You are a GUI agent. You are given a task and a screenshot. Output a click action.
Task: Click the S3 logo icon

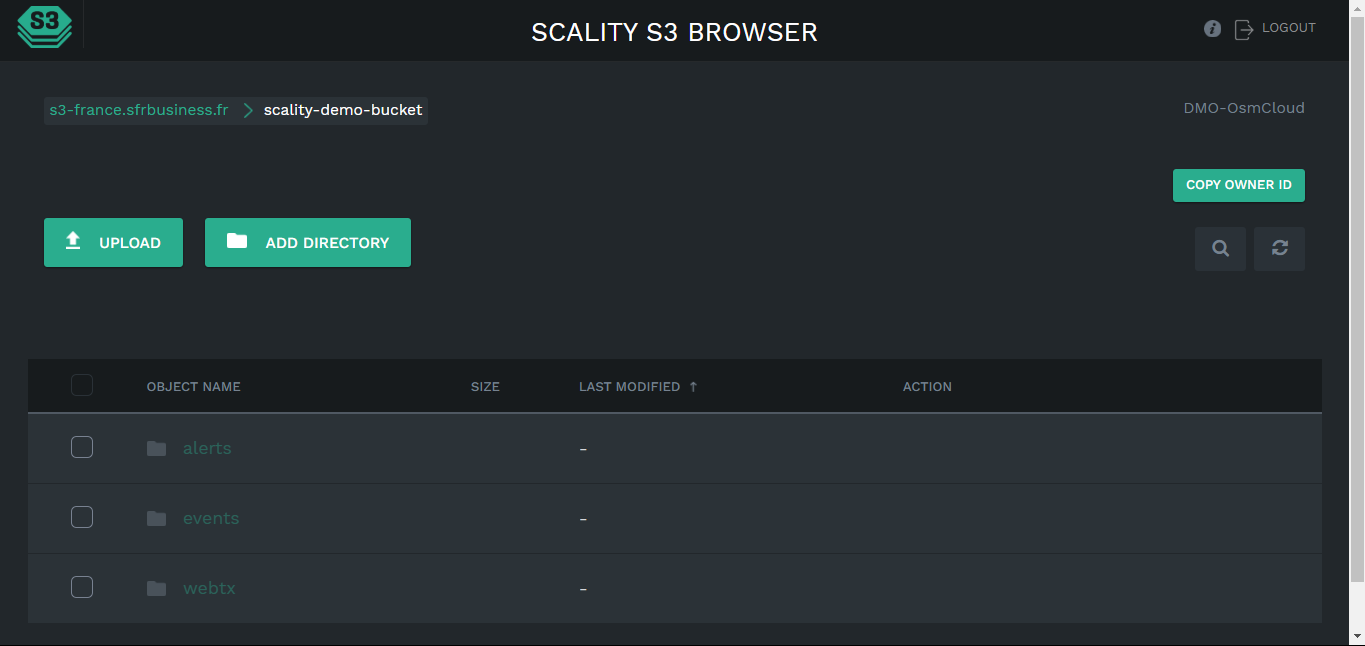point(45,27)
